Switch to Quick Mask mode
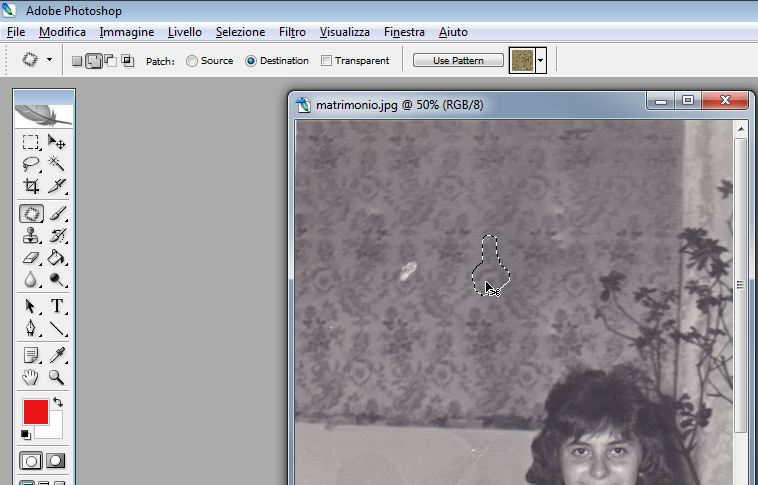The image size is (758, 485). click(x=55, y=461)
